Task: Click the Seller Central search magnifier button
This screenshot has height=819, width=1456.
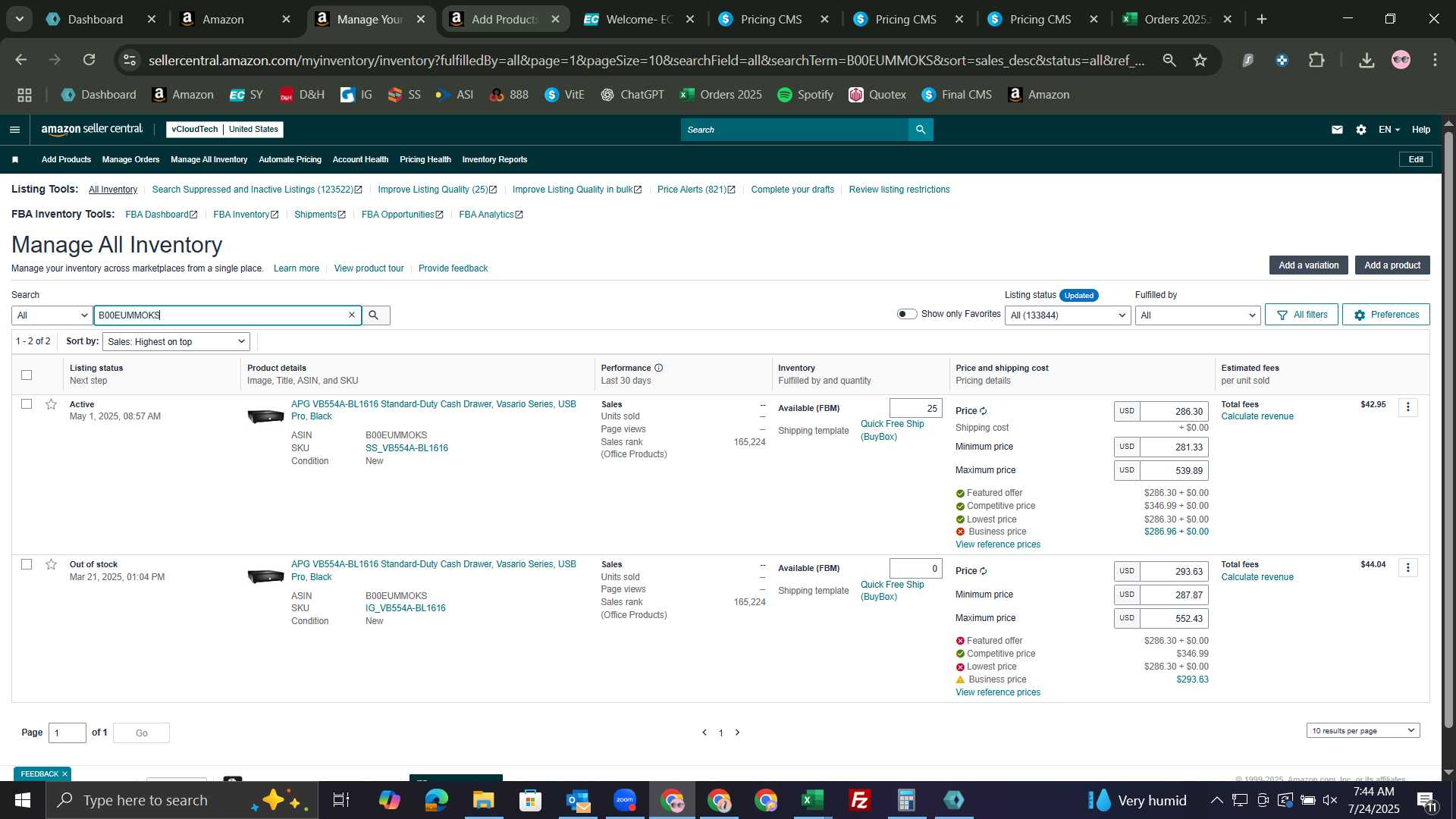Action: (921, 130)
